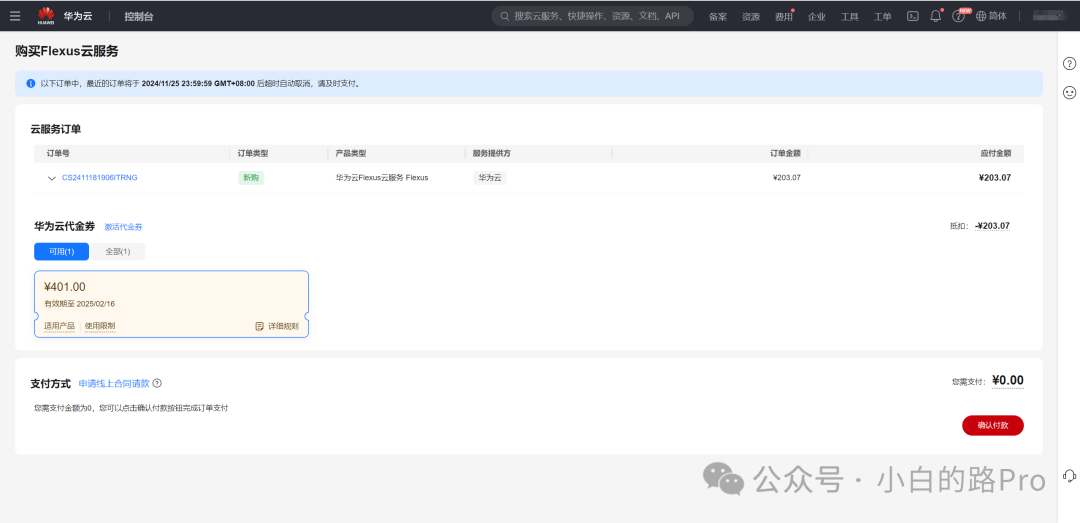Switch to the 可用(1) voucher tab
Image resolution: width=1080 pixels, height=523 pixels.
(x=61, y=252)
